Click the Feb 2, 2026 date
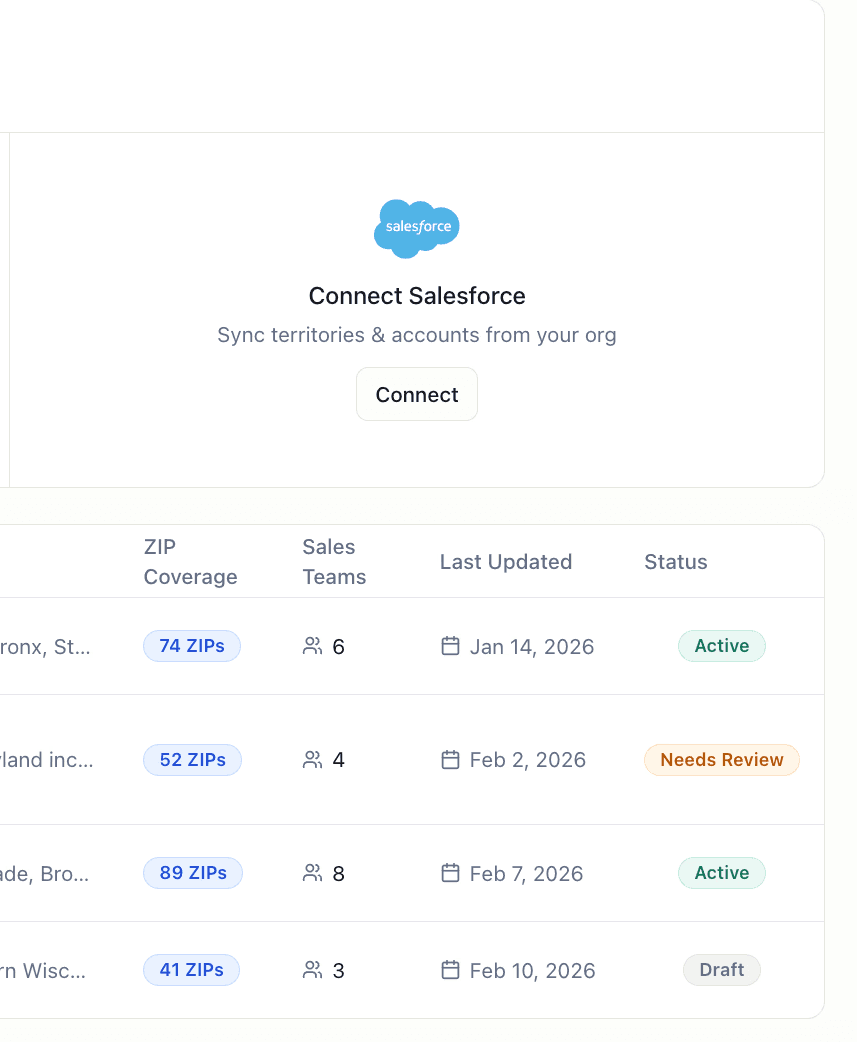The image size is (857, 1042). click(527, 760)
